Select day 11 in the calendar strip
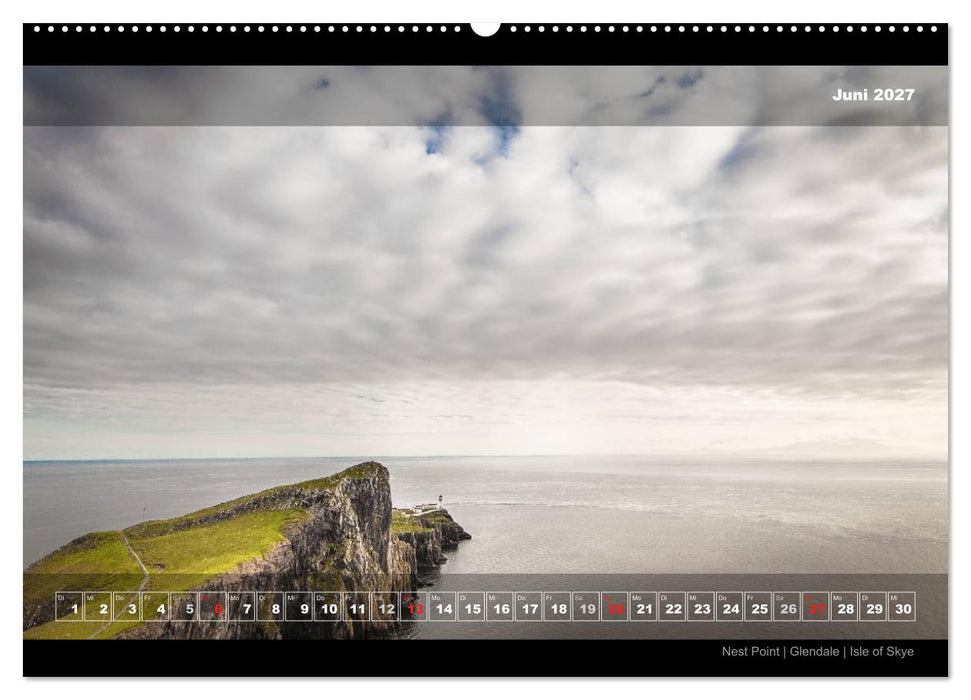This screenshot has height=700, width=971. tap(356, 606)
